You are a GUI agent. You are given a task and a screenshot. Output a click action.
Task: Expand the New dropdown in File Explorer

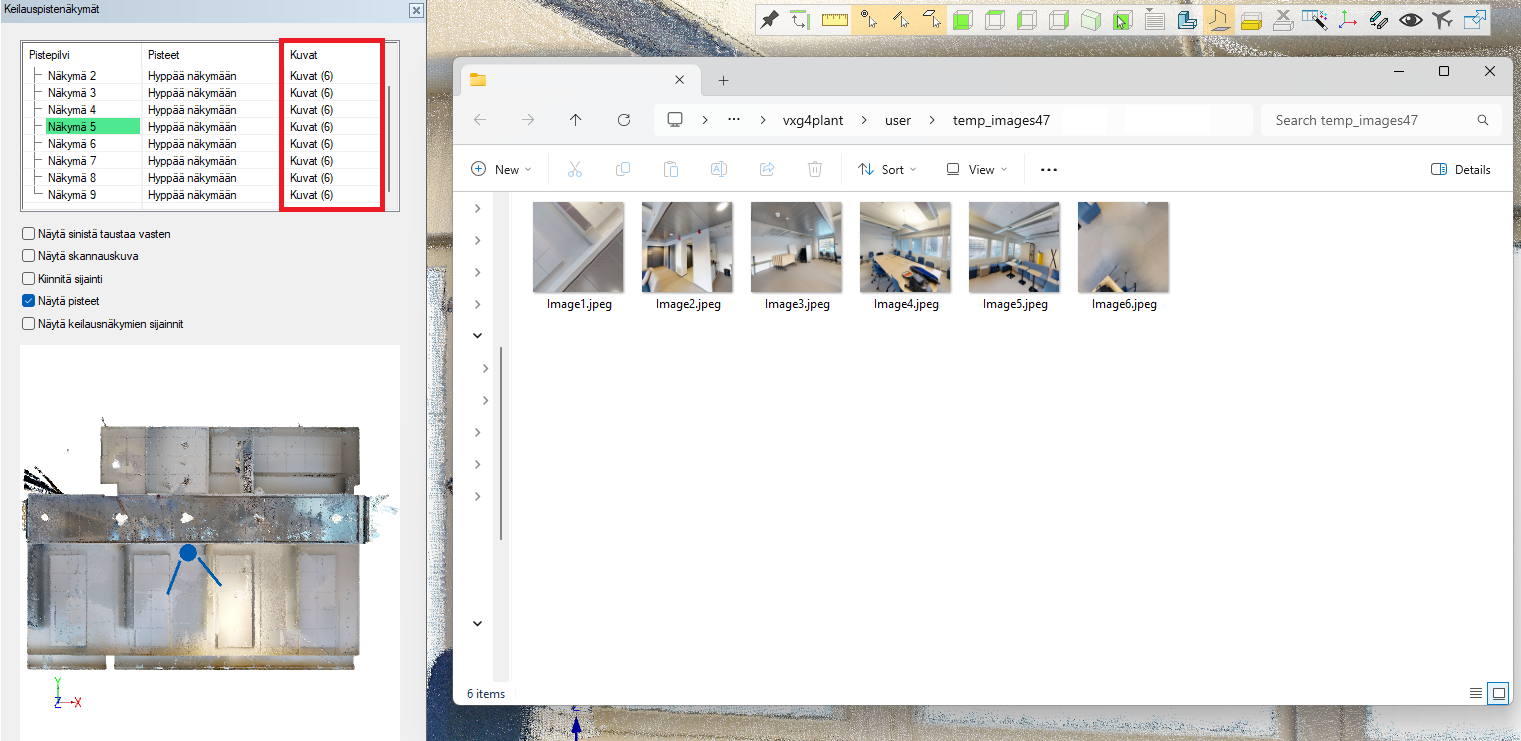pyautogui.click(x=501, y=170)
